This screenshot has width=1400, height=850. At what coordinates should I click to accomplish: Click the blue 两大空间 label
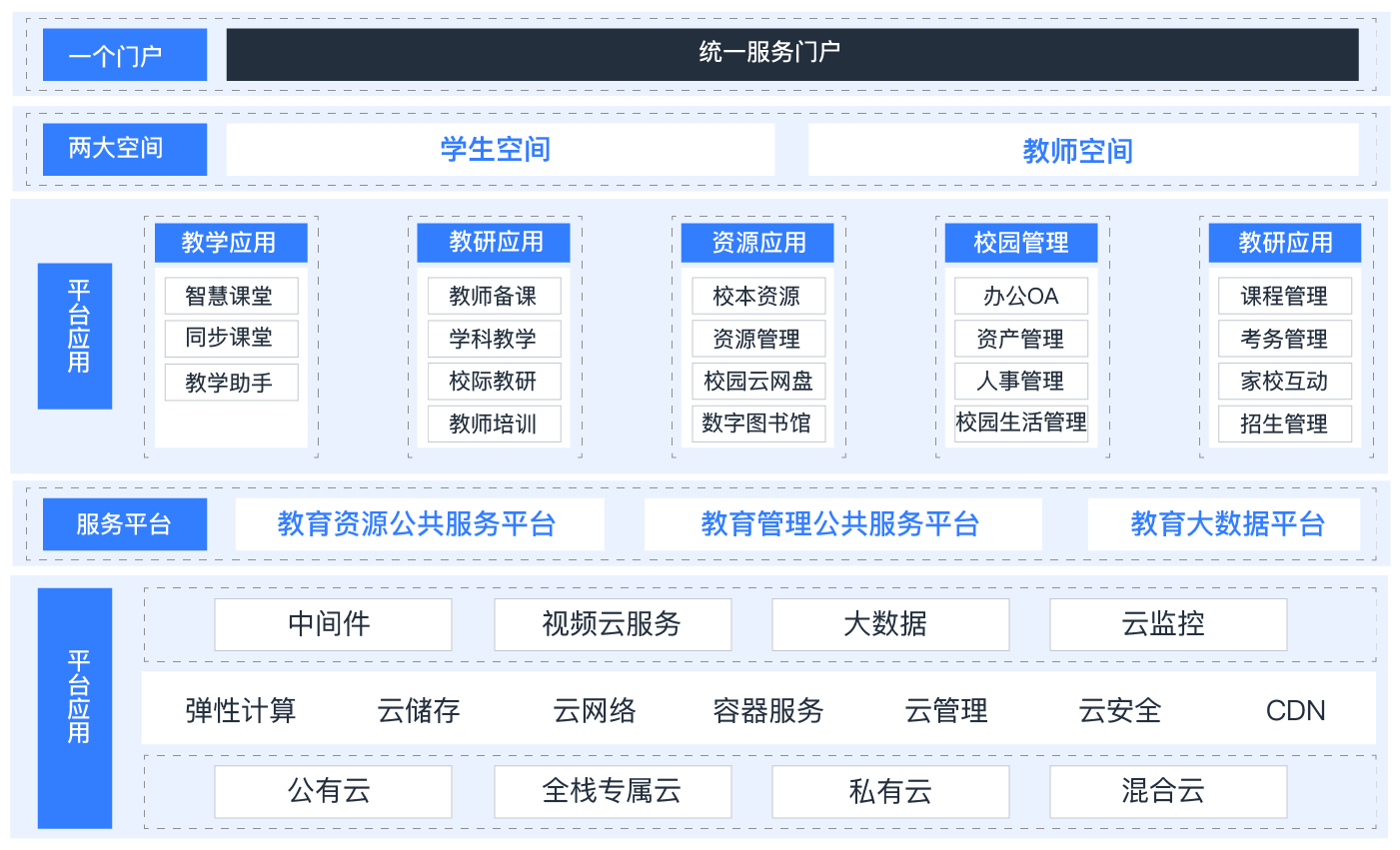(125, 150)
